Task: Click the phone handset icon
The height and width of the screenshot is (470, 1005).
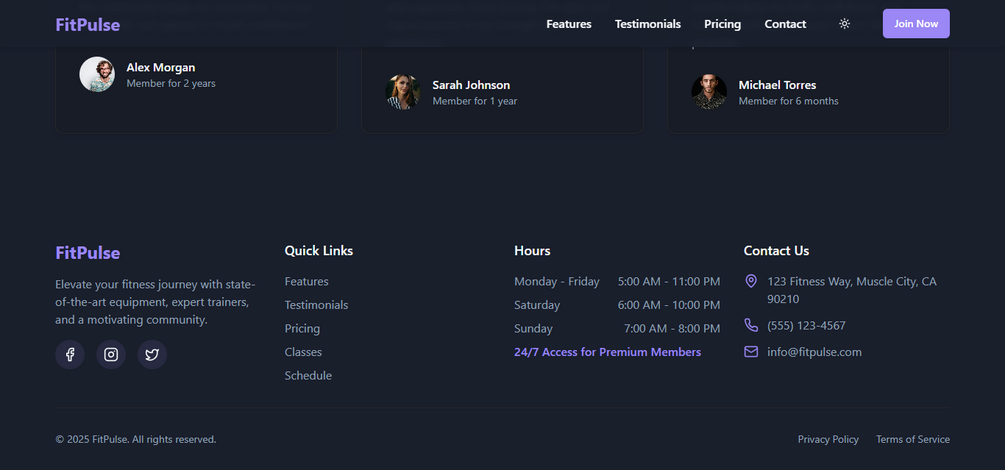Action: pos(751,325)
